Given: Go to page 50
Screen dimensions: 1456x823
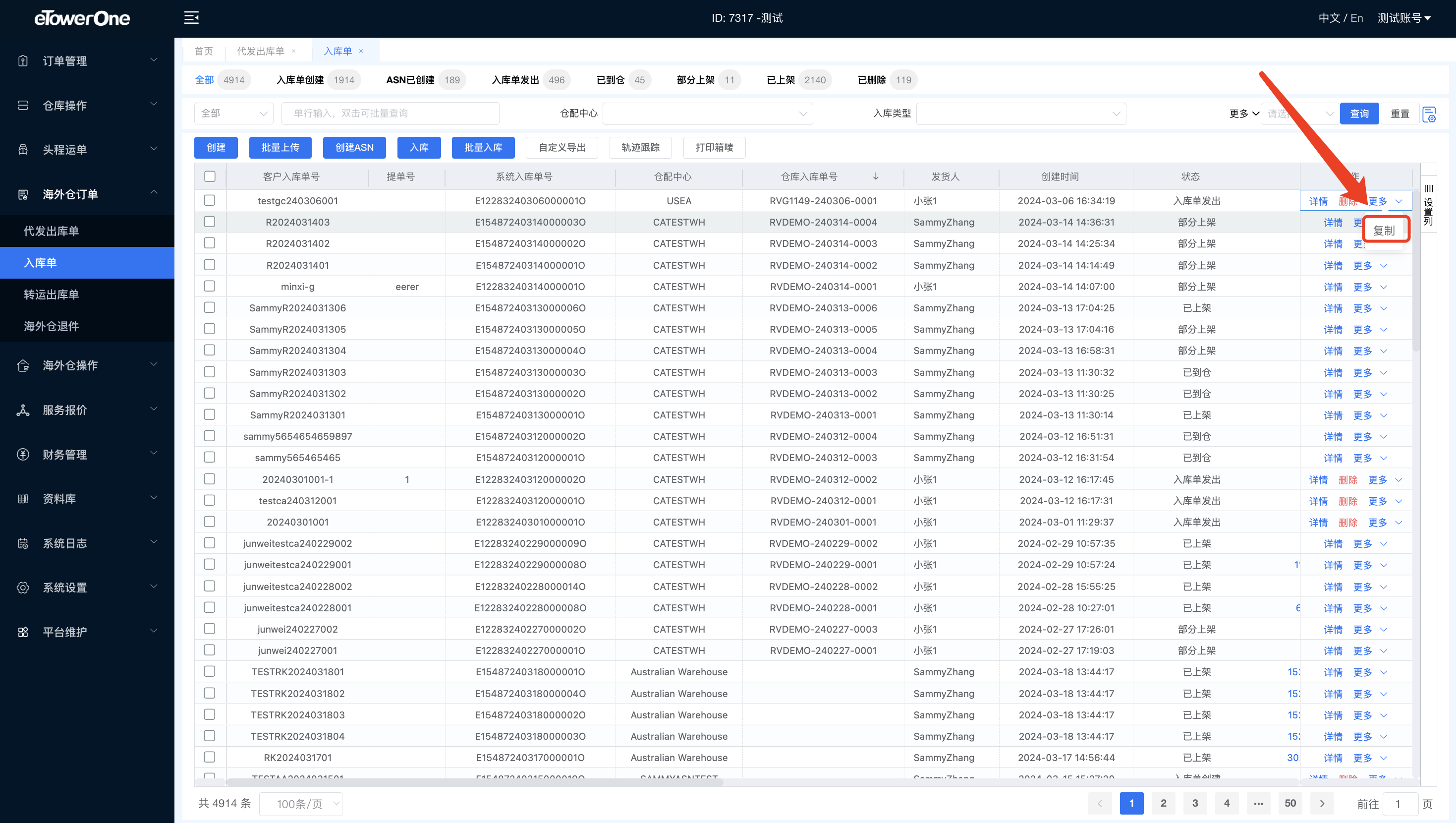Looking at the screenshot, I should coord(1290,803).
